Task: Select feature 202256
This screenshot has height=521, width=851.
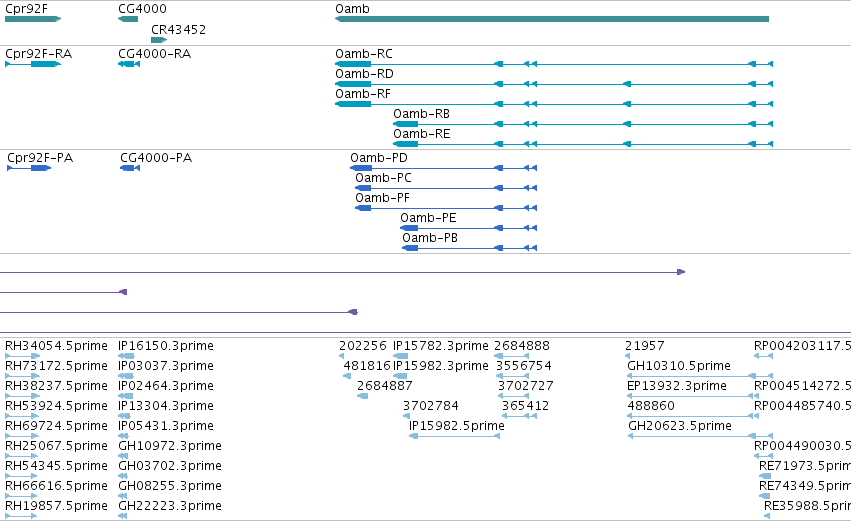Action: (363, 346)
